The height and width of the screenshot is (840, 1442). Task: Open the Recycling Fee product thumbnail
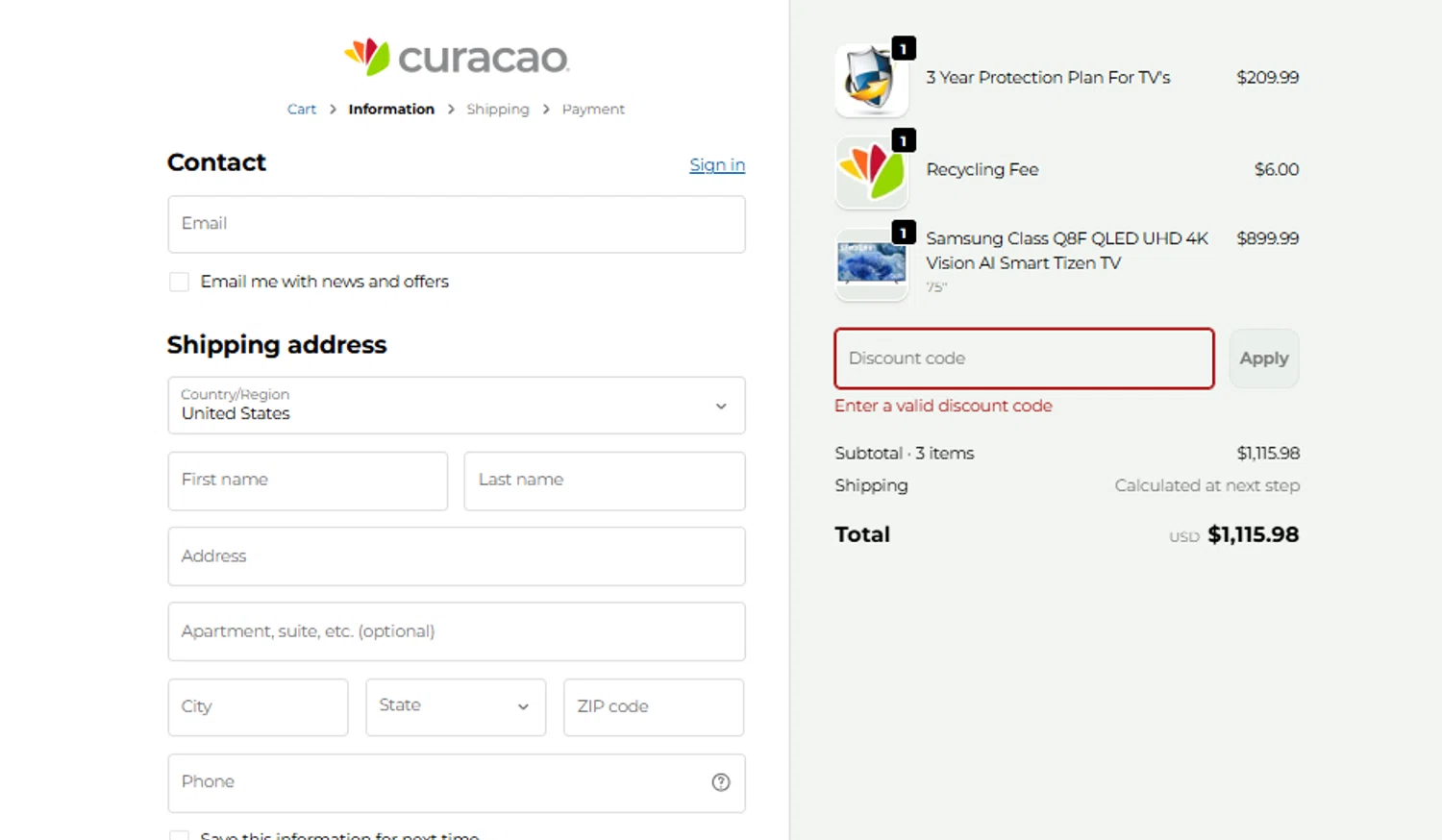pos(872,172)
